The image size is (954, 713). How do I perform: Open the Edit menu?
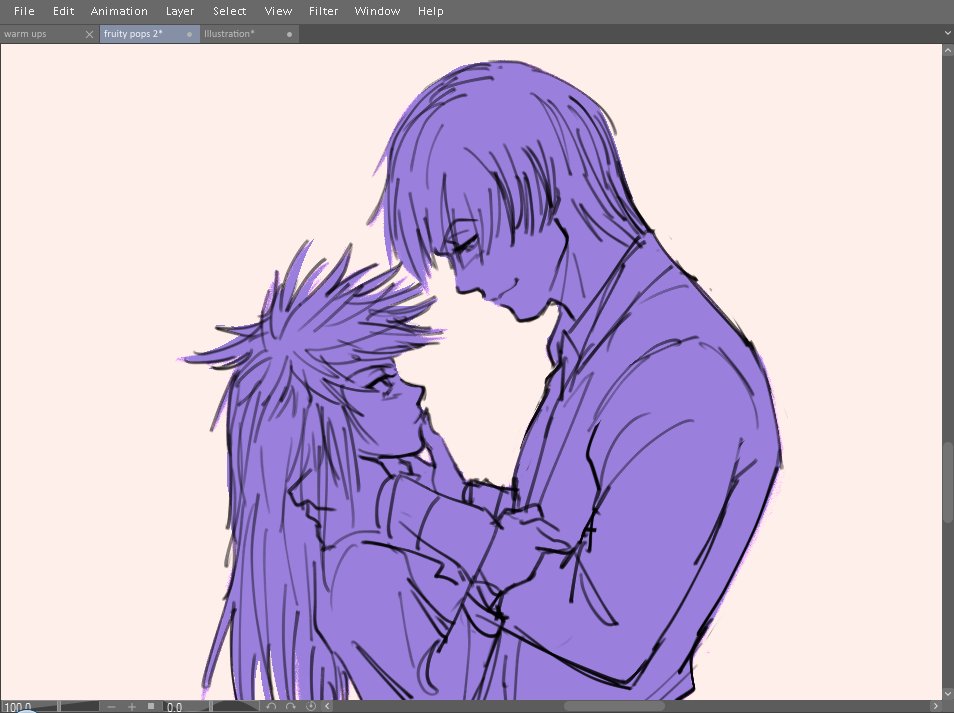pyautogui.click(x=63, y=11)
